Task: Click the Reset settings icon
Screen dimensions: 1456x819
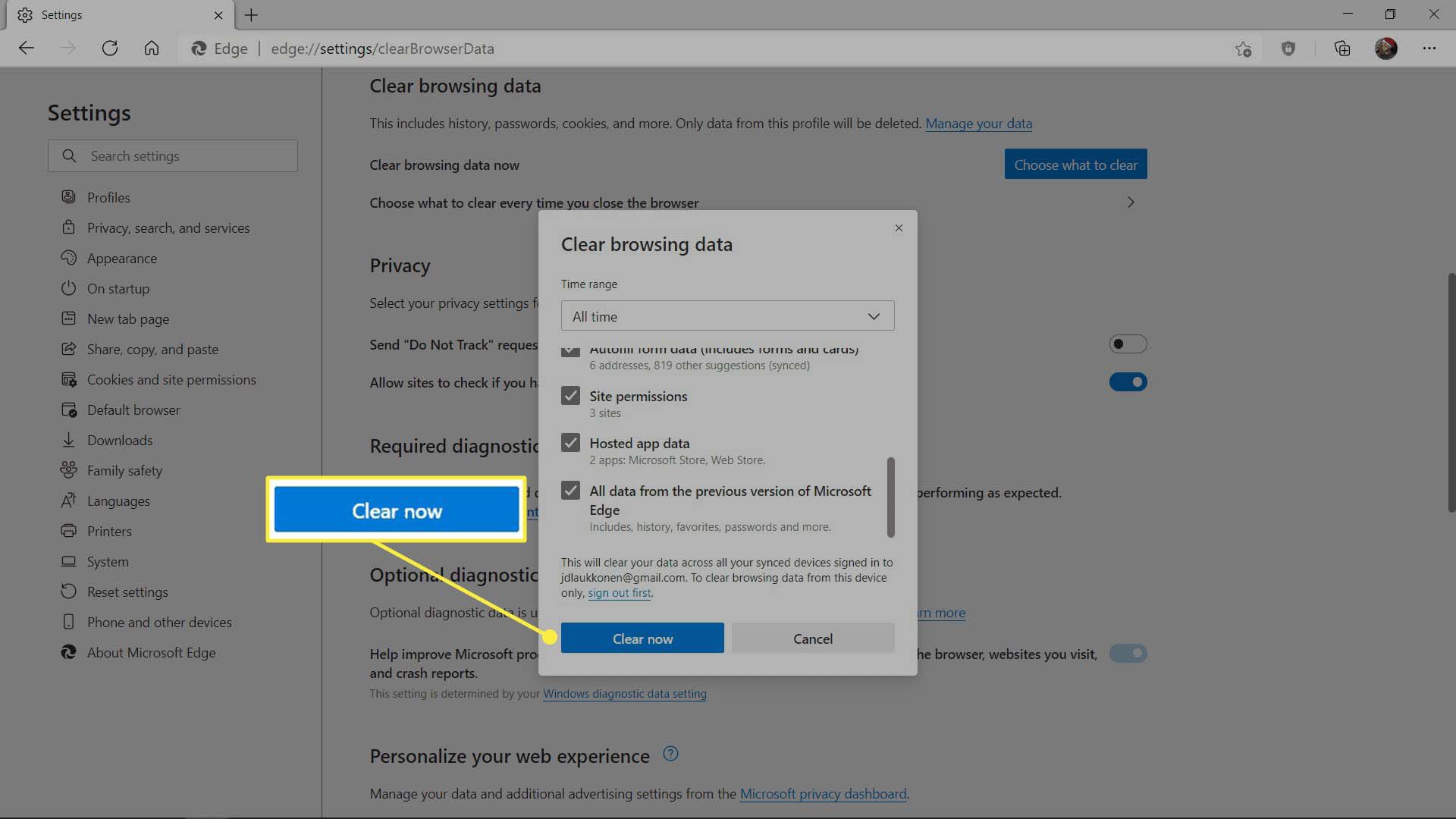Action: pos(68,591)
